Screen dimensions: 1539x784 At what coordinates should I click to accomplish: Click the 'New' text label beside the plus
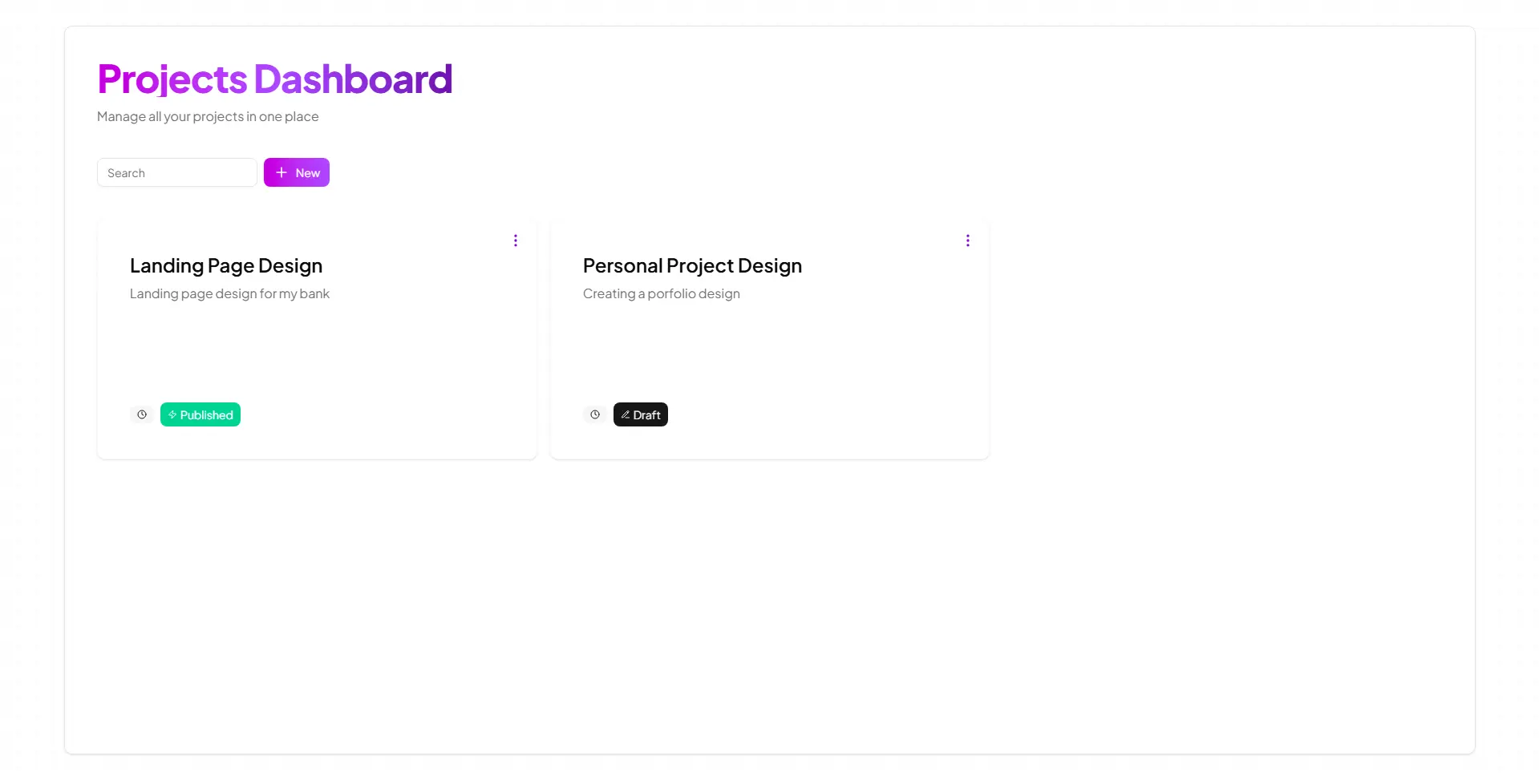pyautogui.click(x=308, y=172)
